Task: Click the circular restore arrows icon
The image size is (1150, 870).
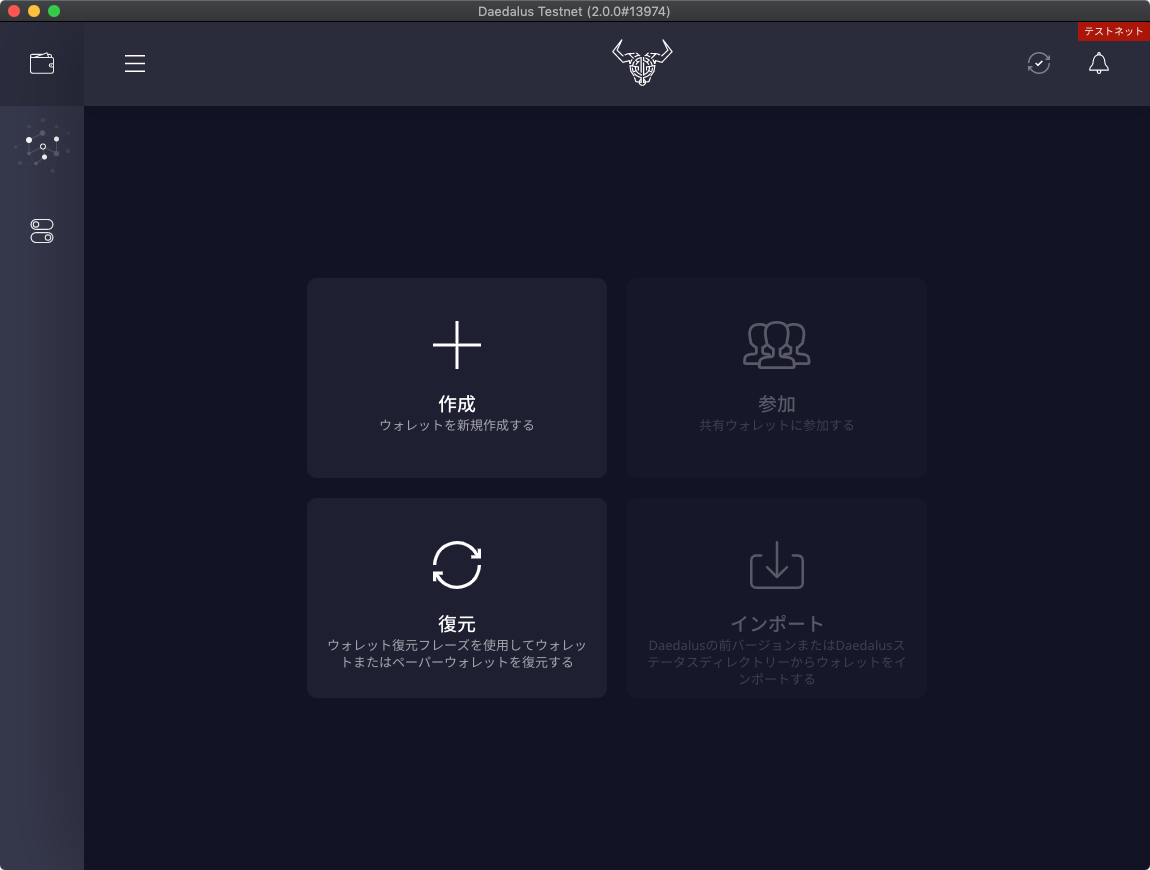Action: 456,563
